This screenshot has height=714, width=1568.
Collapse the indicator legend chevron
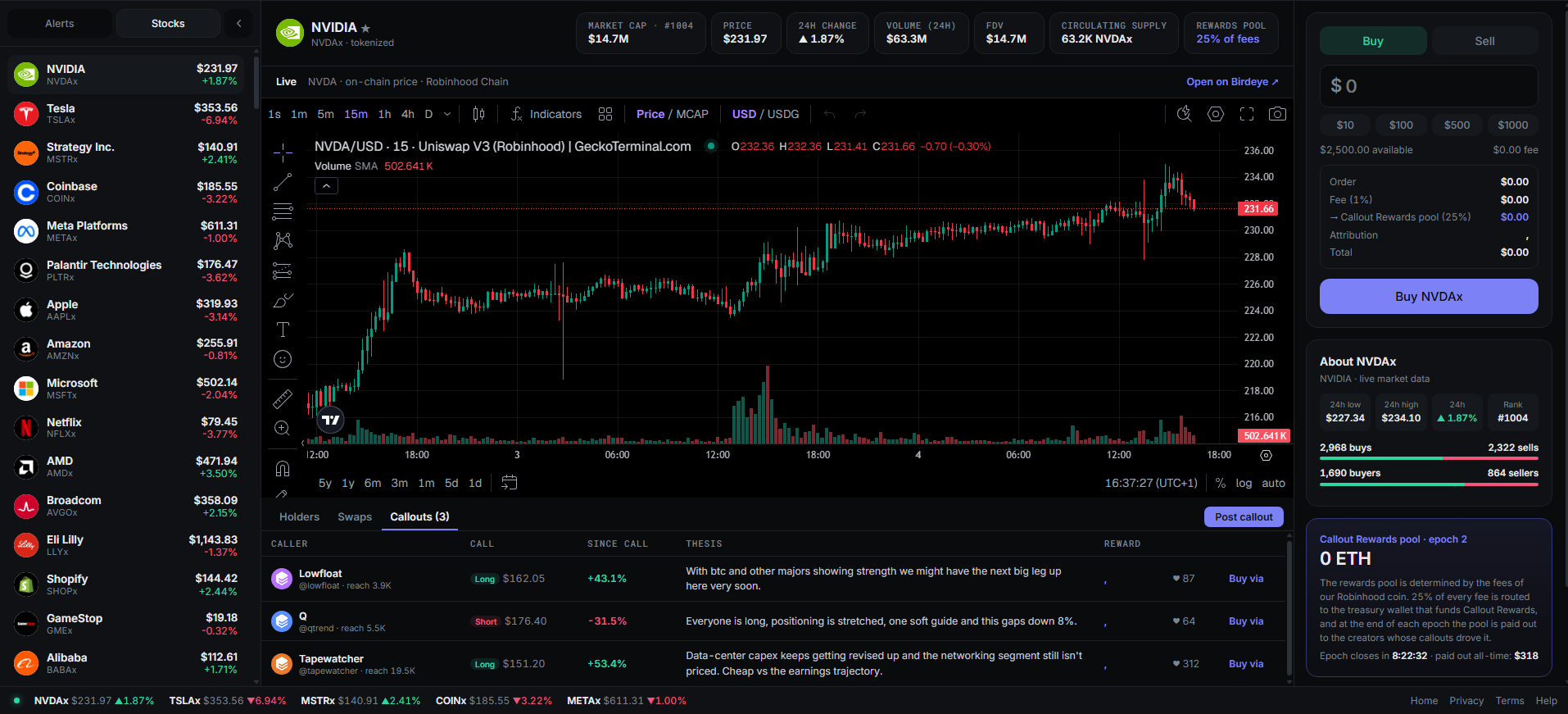(326, 186)
